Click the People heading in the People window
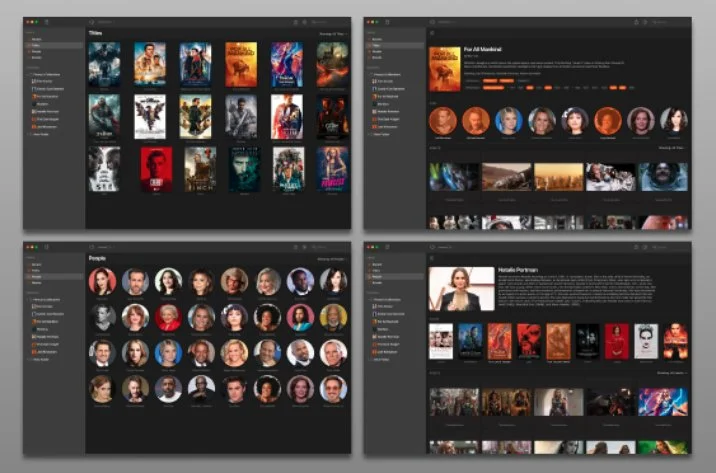716x473 pixels. click(x=97, y=258)
